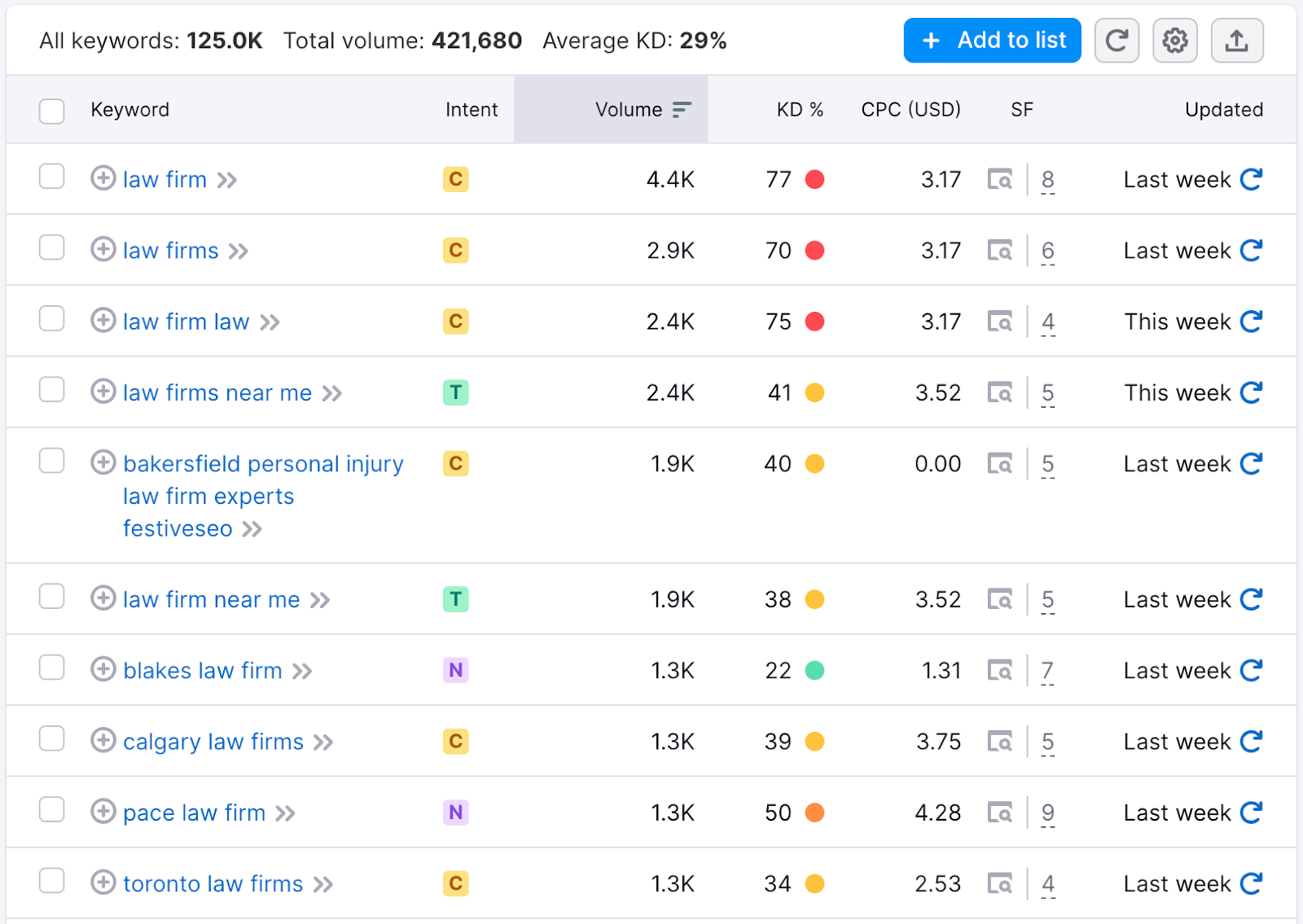Click the Commercial intent badge for 'law firm'
This screenshot has height=924, width=1303.
456,179
